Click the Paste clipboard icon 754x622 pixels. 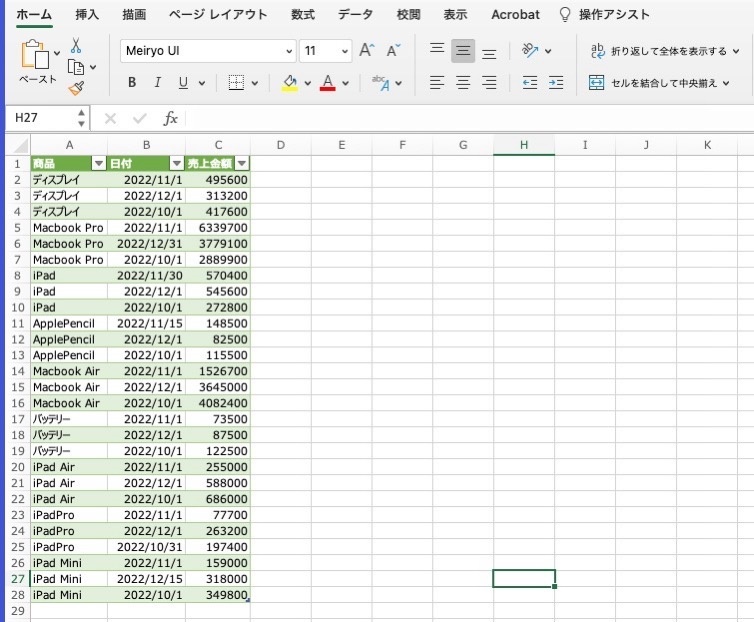[35, 54]
